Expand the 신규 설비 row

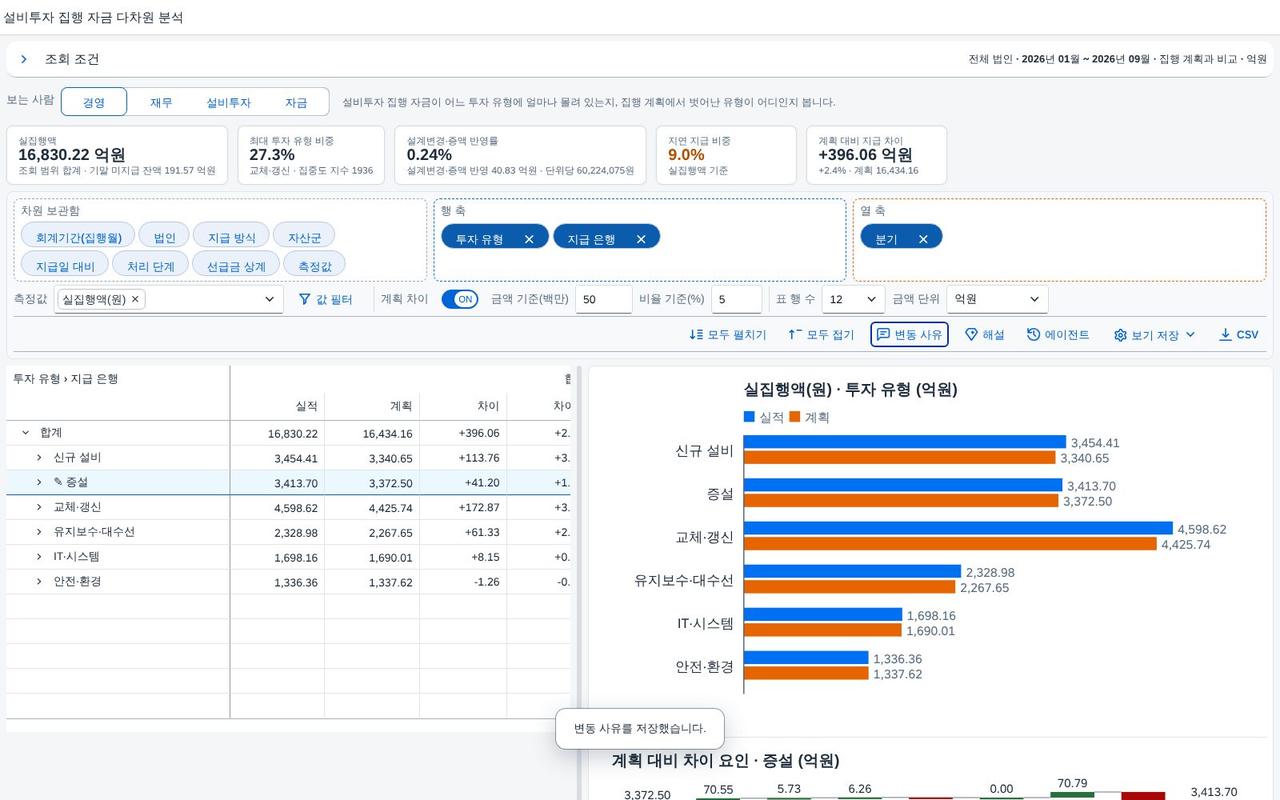(x=39, y=458)
